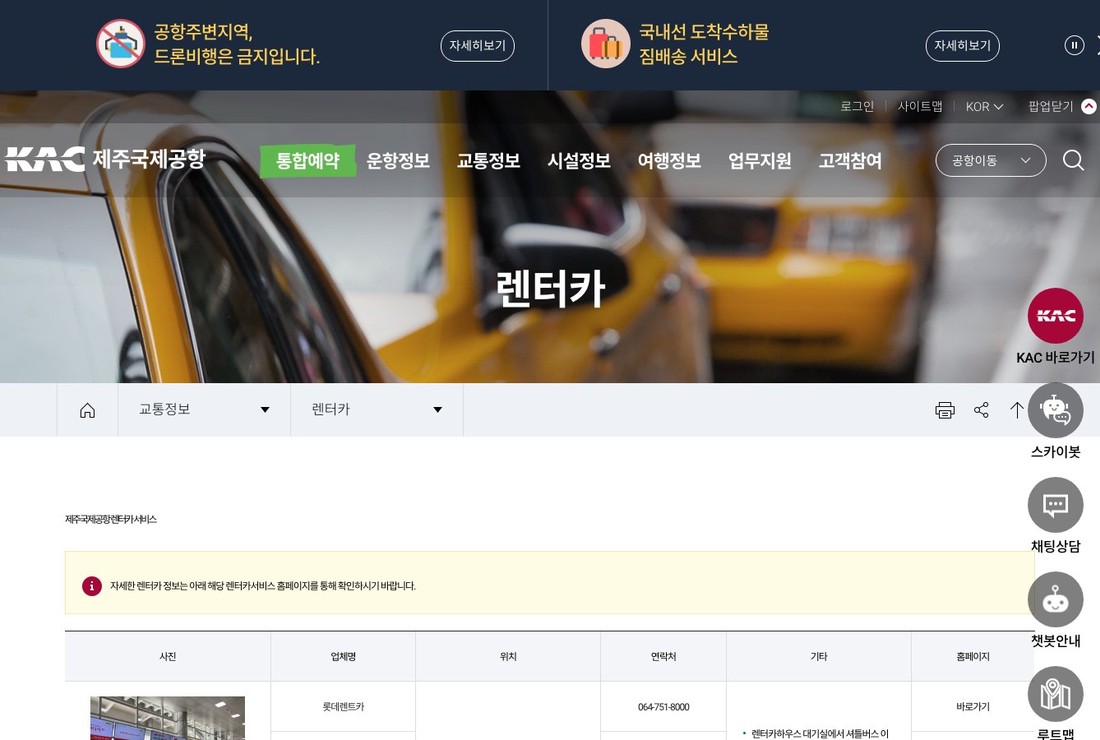Open the 여행정보 menu
Image resolution: width=1100 pixels, height=740 pixels.
669,161
